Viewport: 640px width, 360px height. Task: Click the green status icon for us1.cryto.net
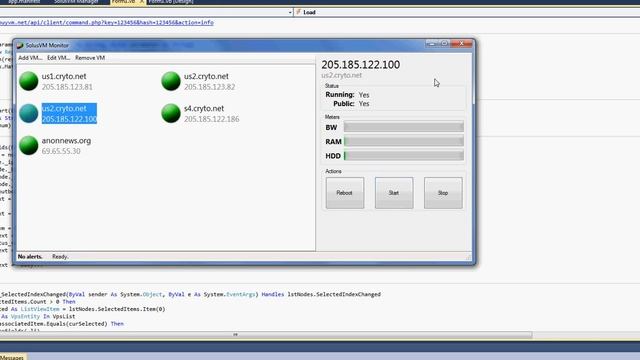click(29, 81)
